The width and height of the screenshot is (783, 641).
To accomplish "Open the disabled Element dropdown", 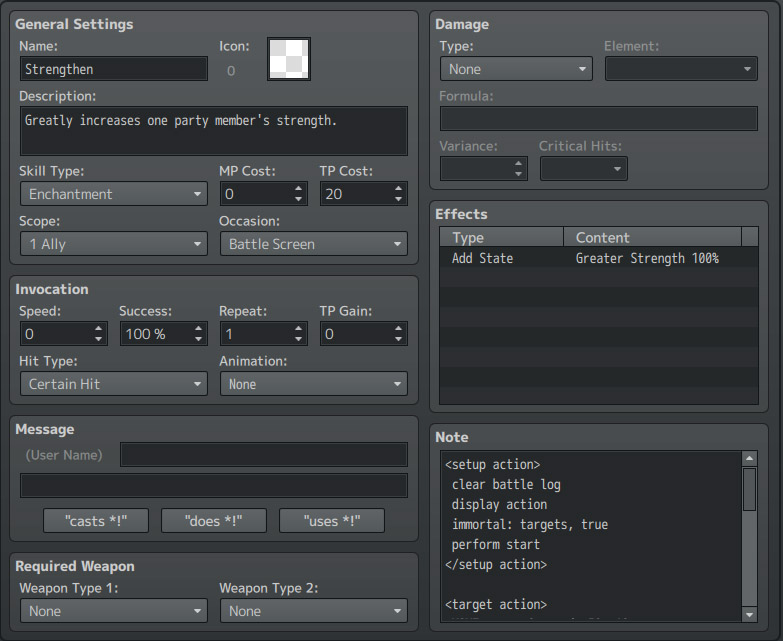I will (x=681, y=69).
